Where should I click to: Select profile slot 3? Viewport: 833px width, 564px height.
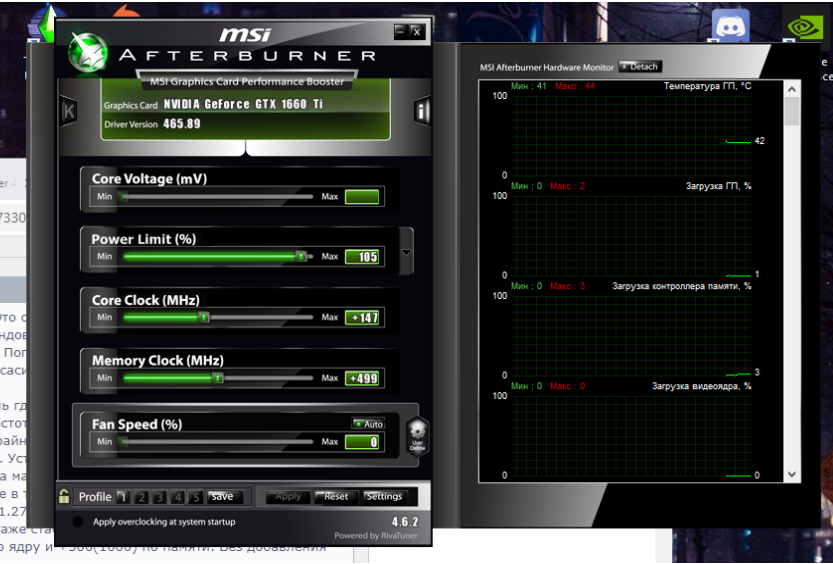(159, 497)
